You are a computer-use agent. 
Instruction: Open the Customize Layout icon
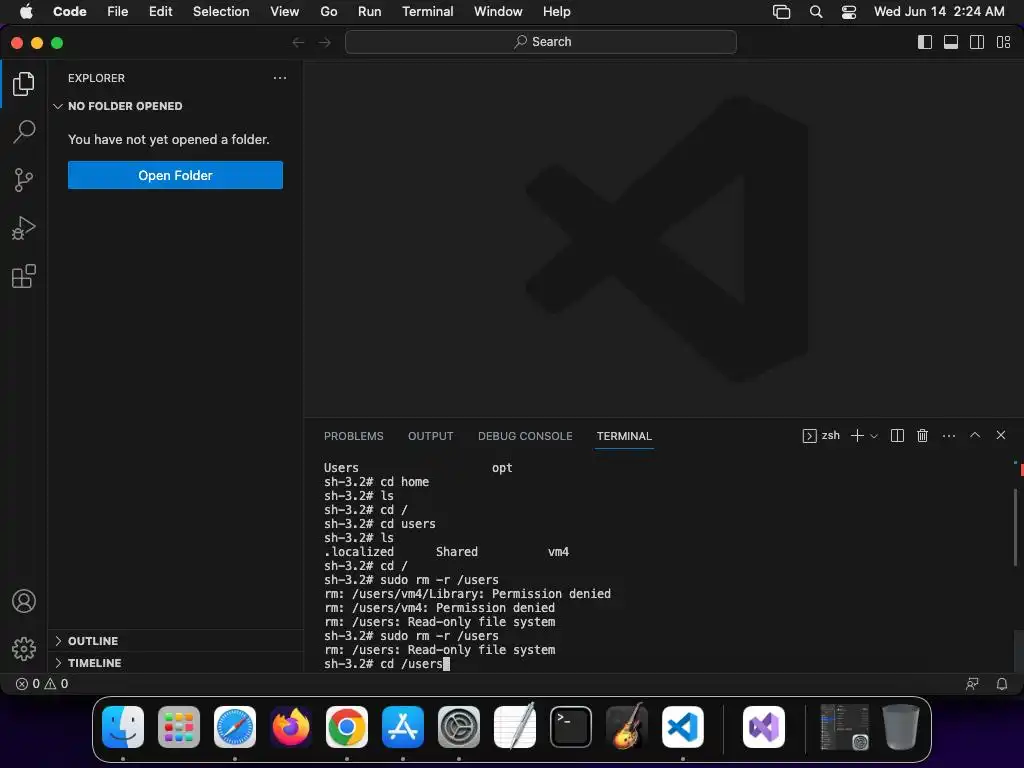tap(1003, 42)
